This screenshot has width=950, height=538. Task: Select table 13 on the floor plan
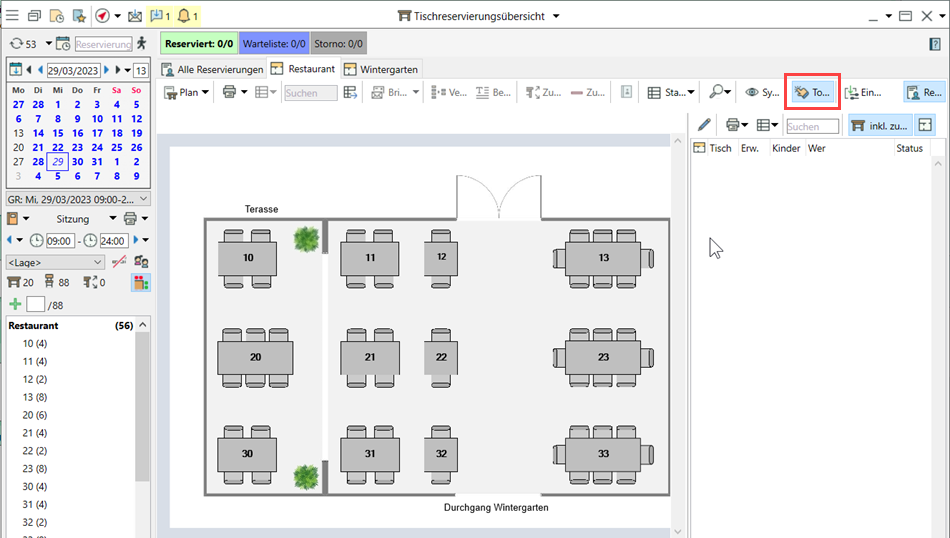[603, 258]
